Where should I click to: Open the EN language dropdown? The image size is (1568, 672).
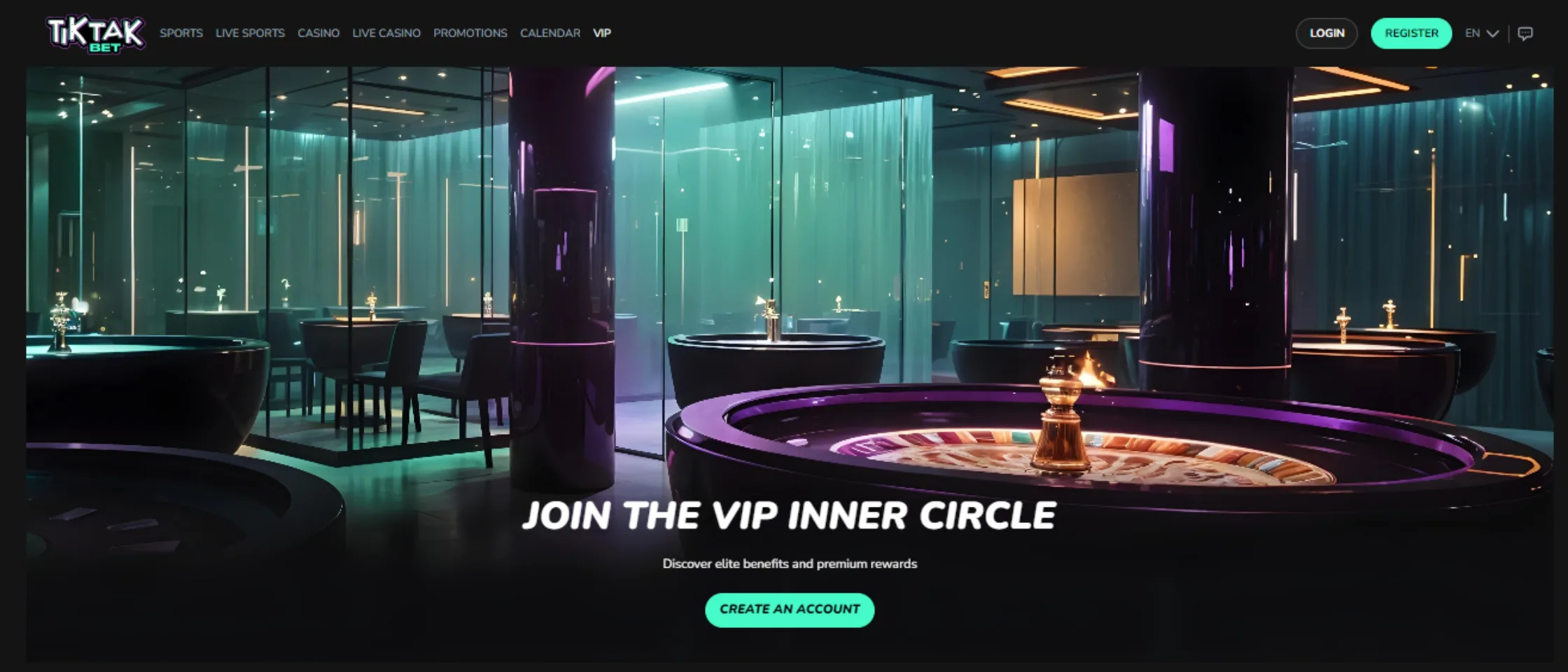(1481, 34)
